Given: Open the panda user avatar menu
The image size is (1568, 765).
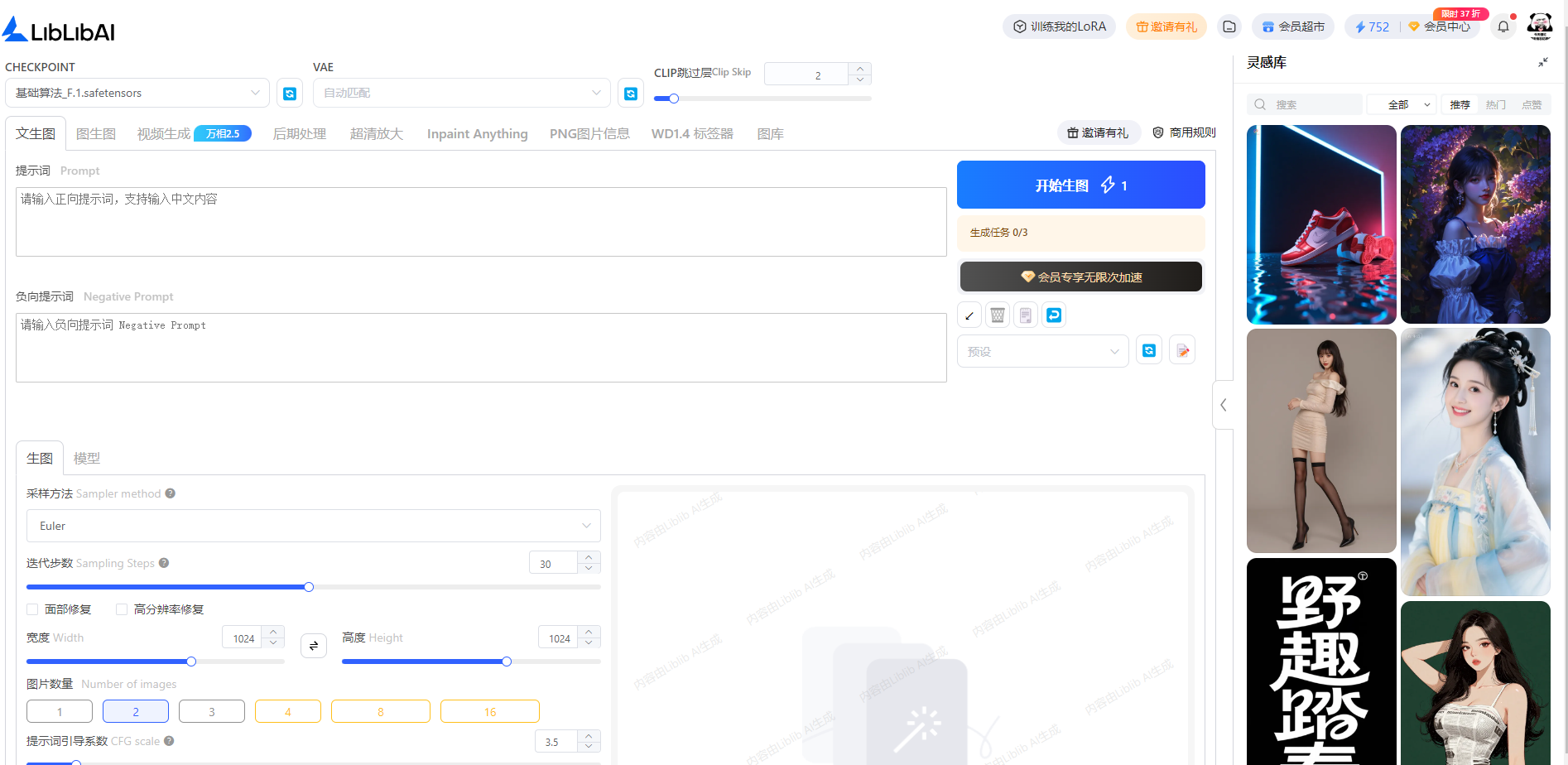Looking at the screenshot, I should 1540,26.
